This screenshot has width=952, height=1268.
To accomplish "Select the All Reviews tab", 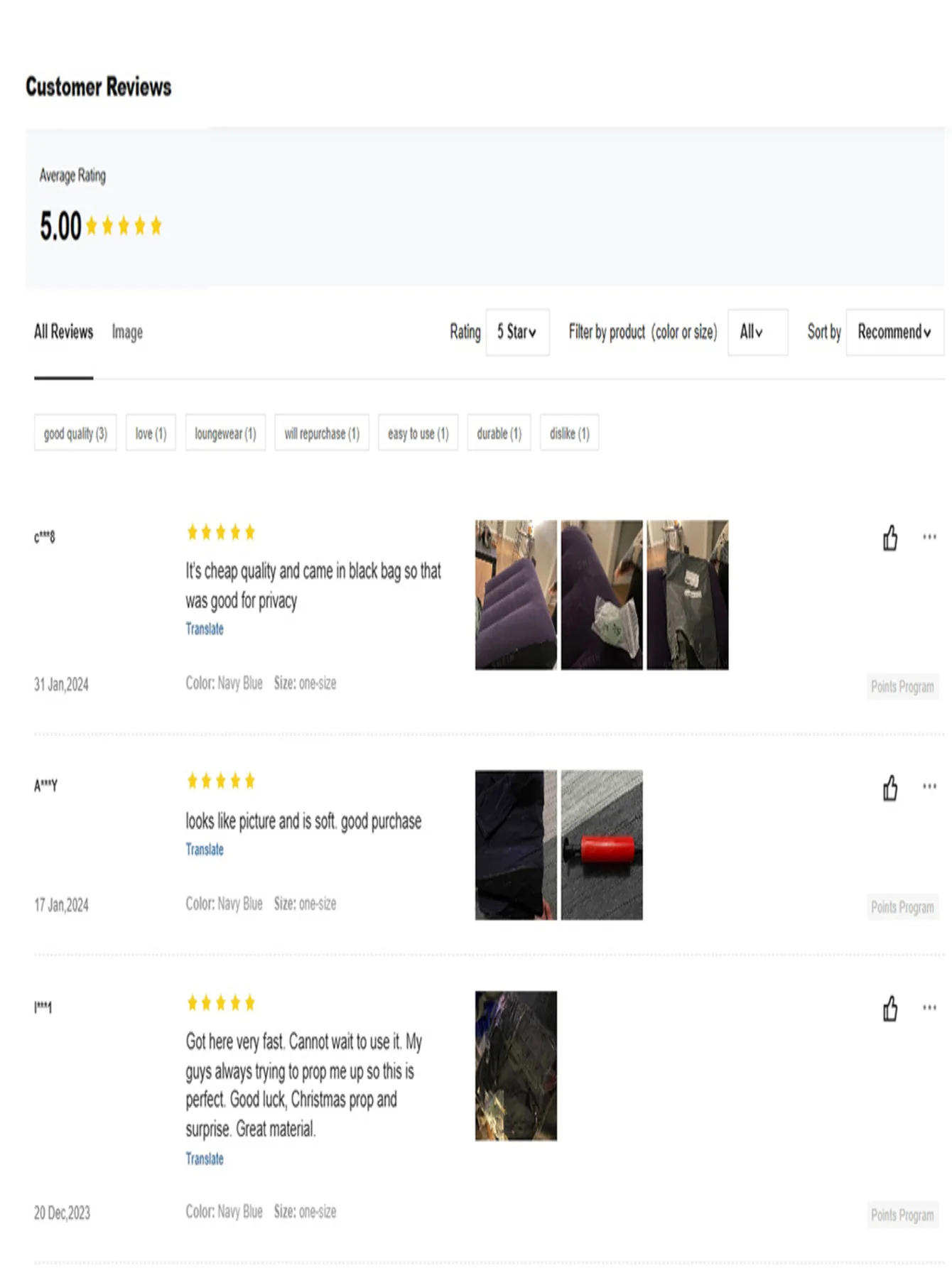I will pos(63,332).
